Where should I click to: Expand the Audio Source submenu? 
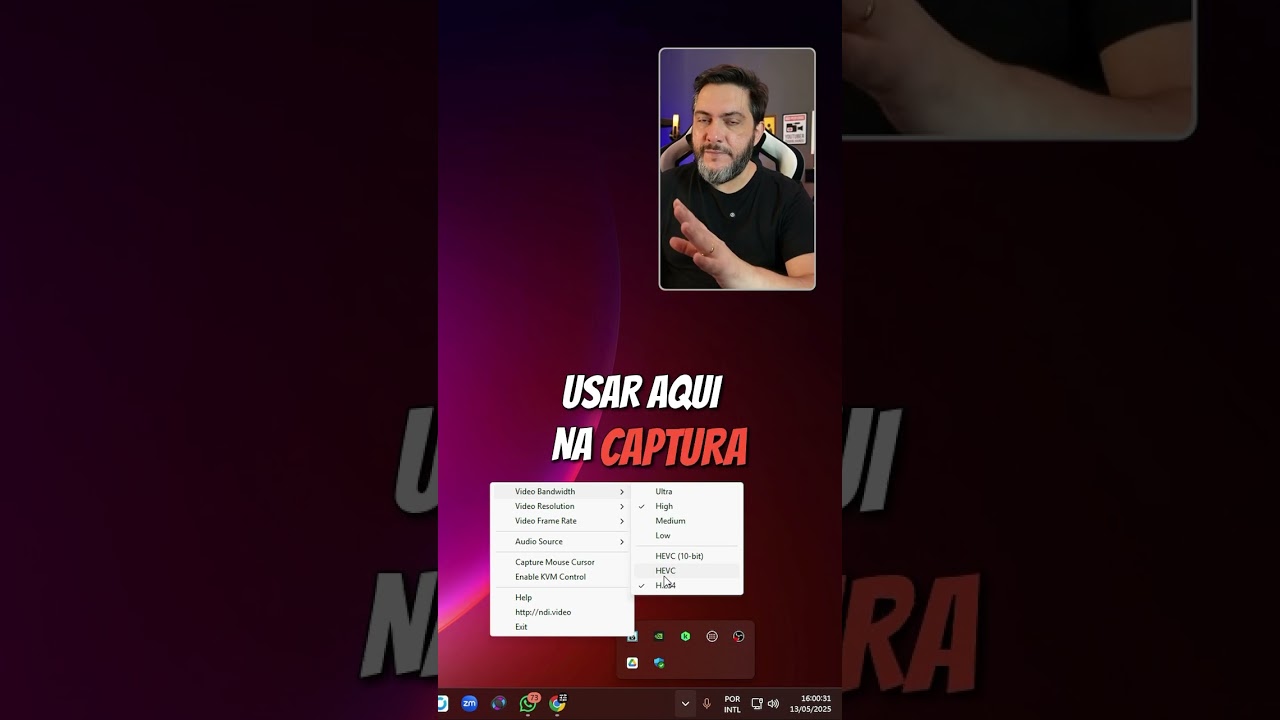[562, 542]
